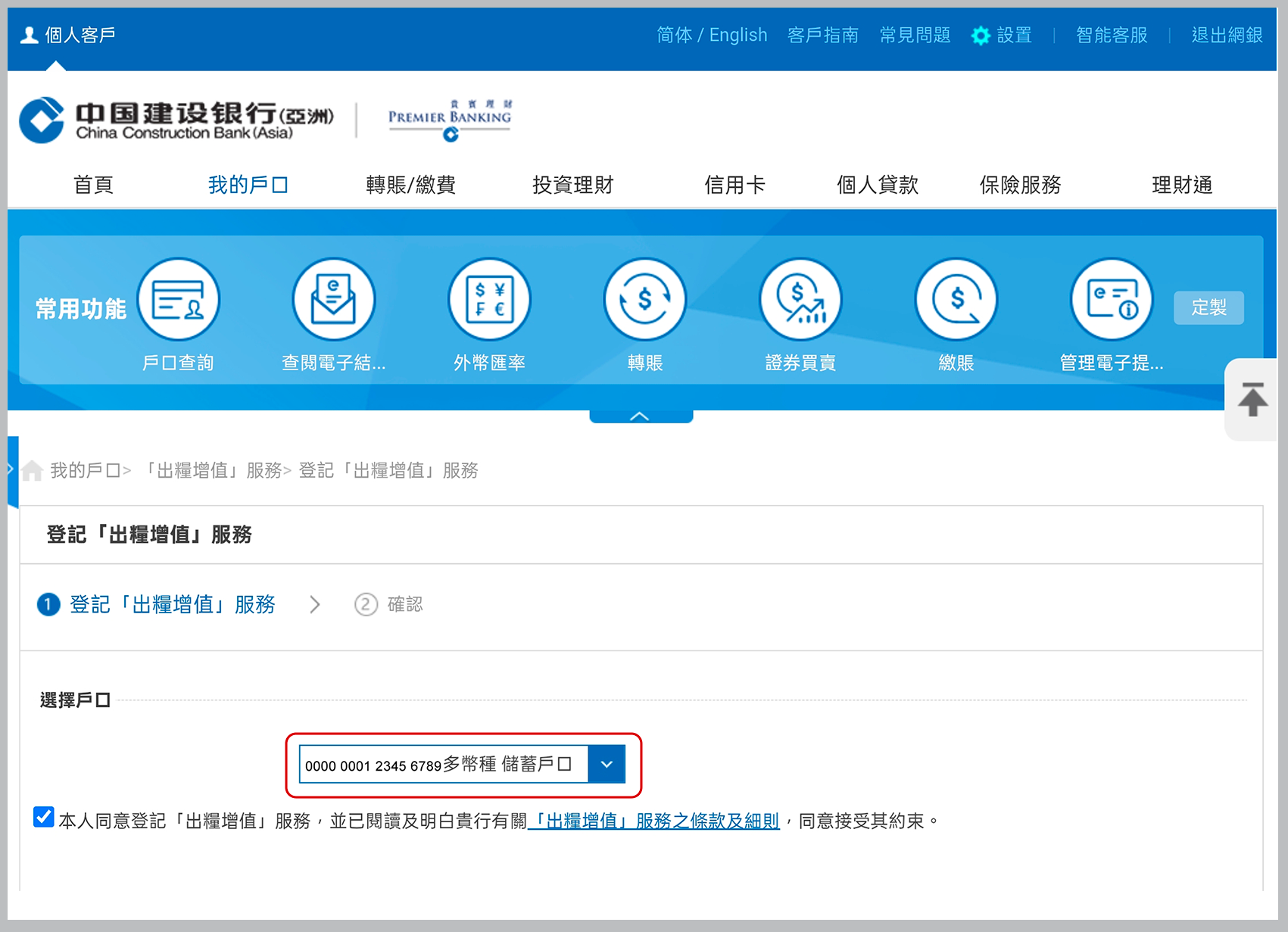
Task: Click the home icon in breadcrumb
Action: click(x=32, y=471)
